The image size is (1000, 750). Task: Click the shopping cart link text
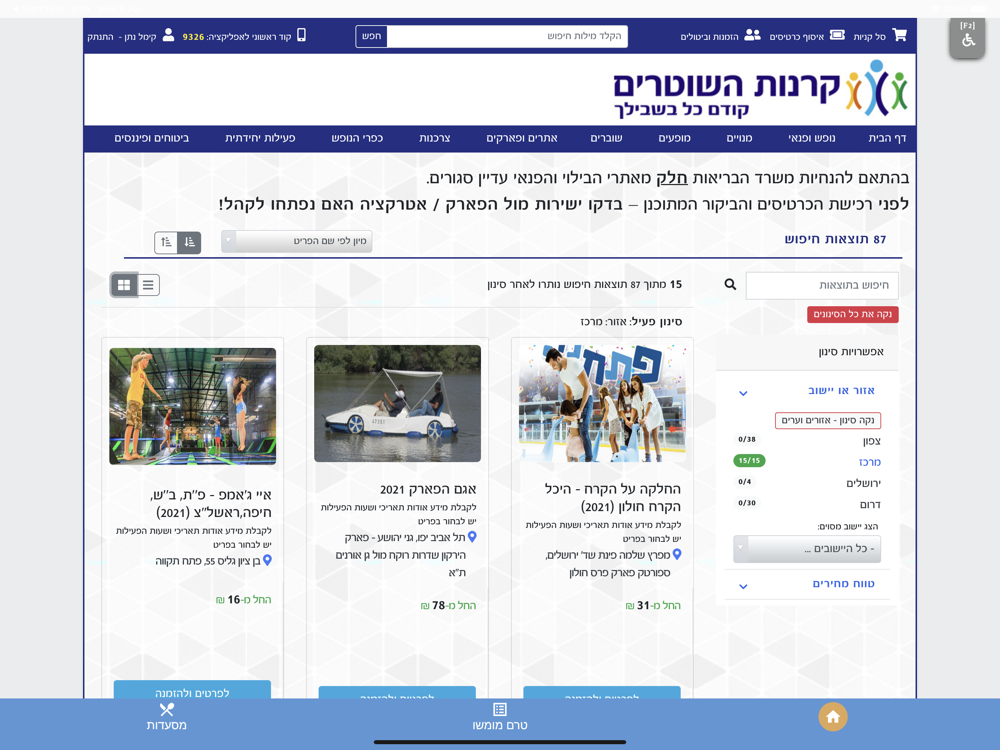869,36
